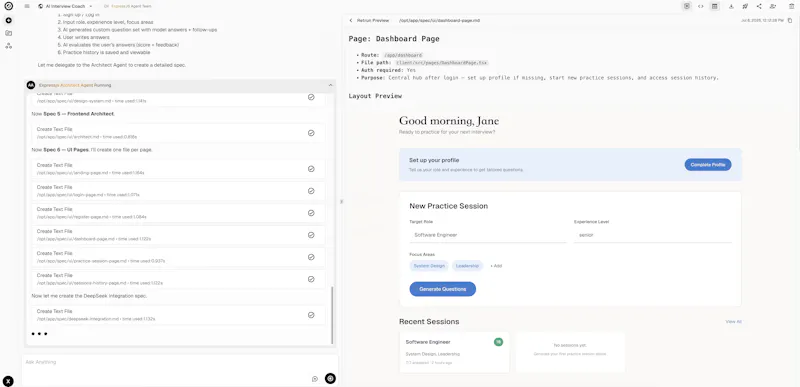Open the hamburger menu in the top bar
Screen dimensions: 800x387
[x=27, y=6]
